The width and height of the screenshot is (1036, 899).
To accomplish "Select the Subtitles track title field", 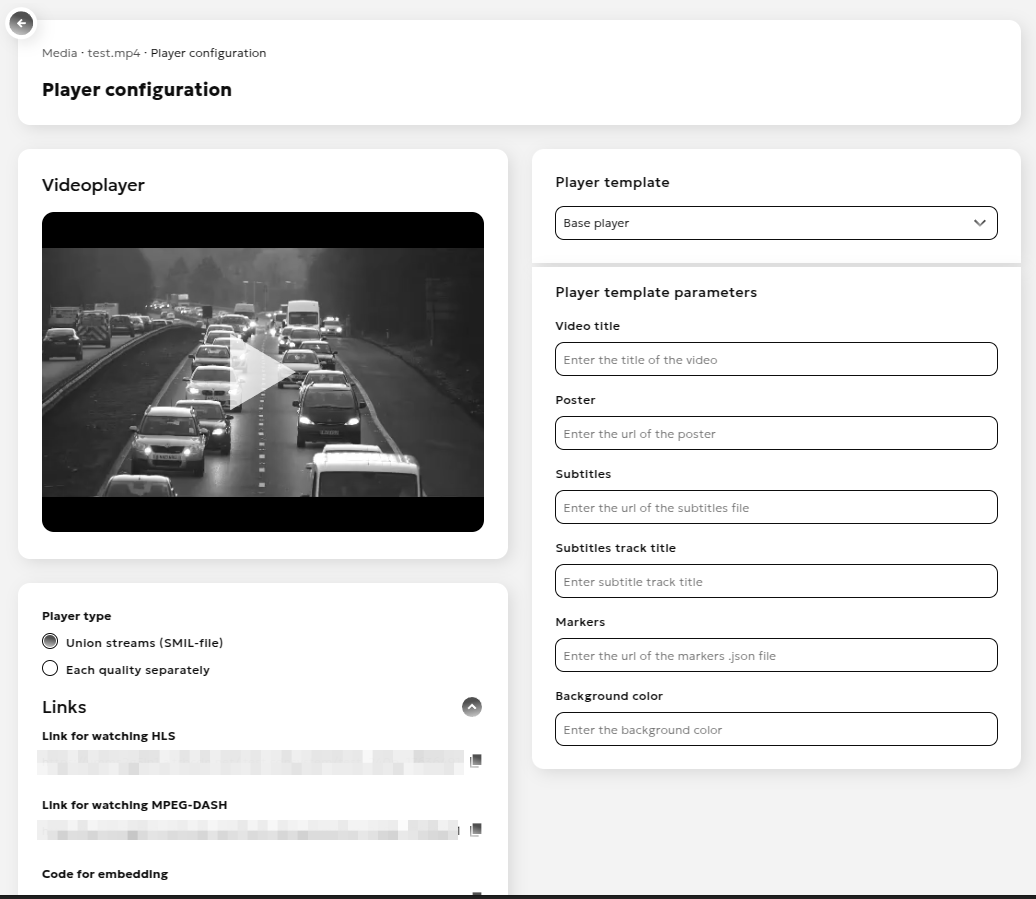I will coord(775,582).
